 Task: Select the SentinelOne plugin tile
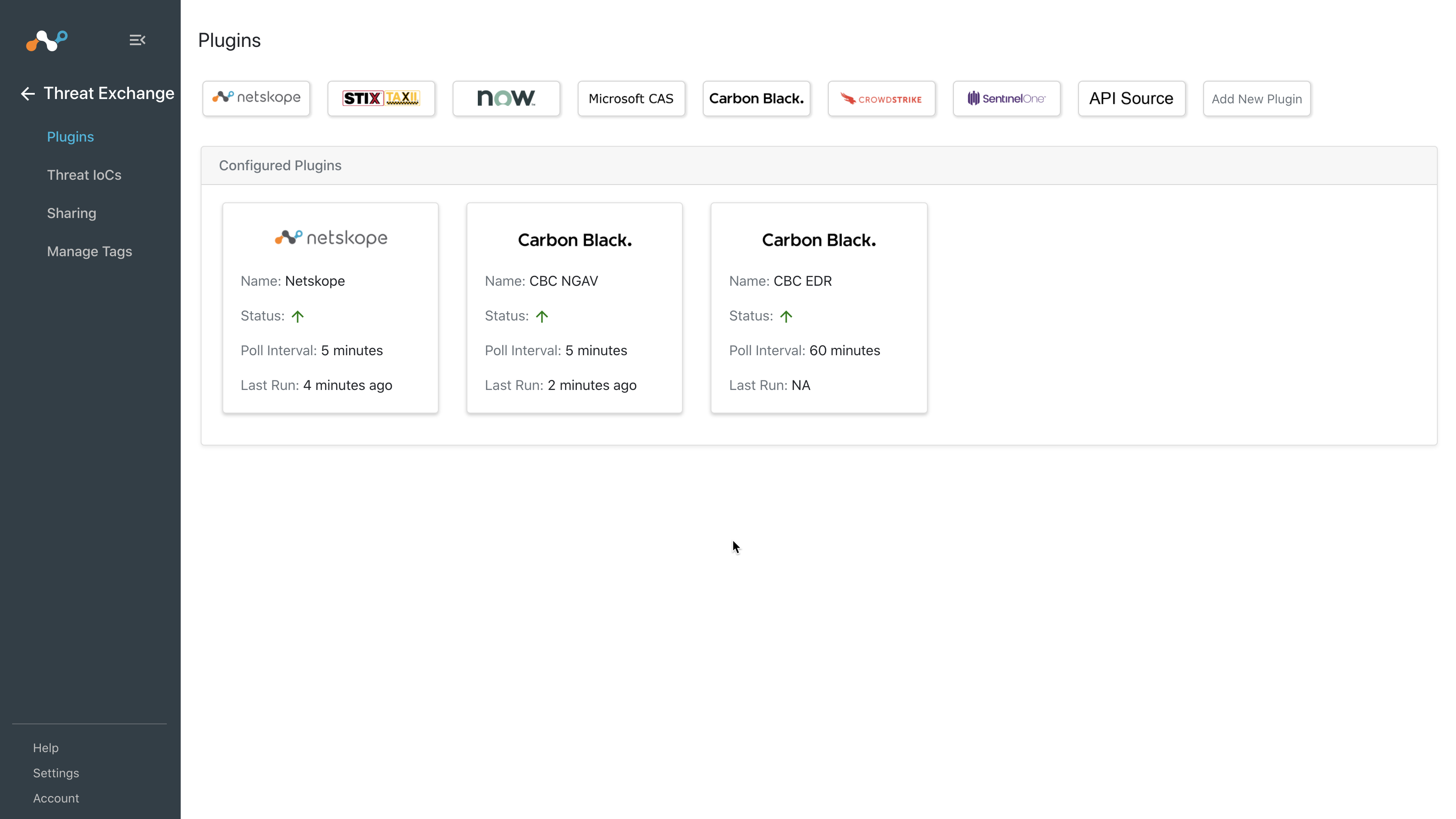[1007, 98]
